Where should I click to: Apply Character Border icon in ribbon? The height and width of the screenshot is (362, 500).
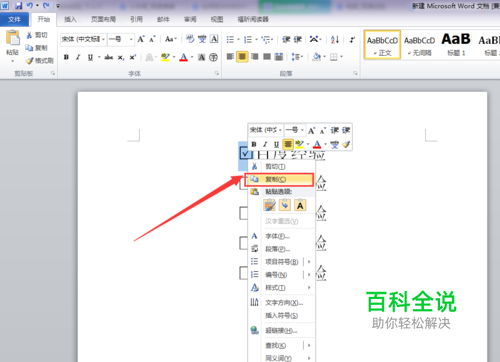214,39
